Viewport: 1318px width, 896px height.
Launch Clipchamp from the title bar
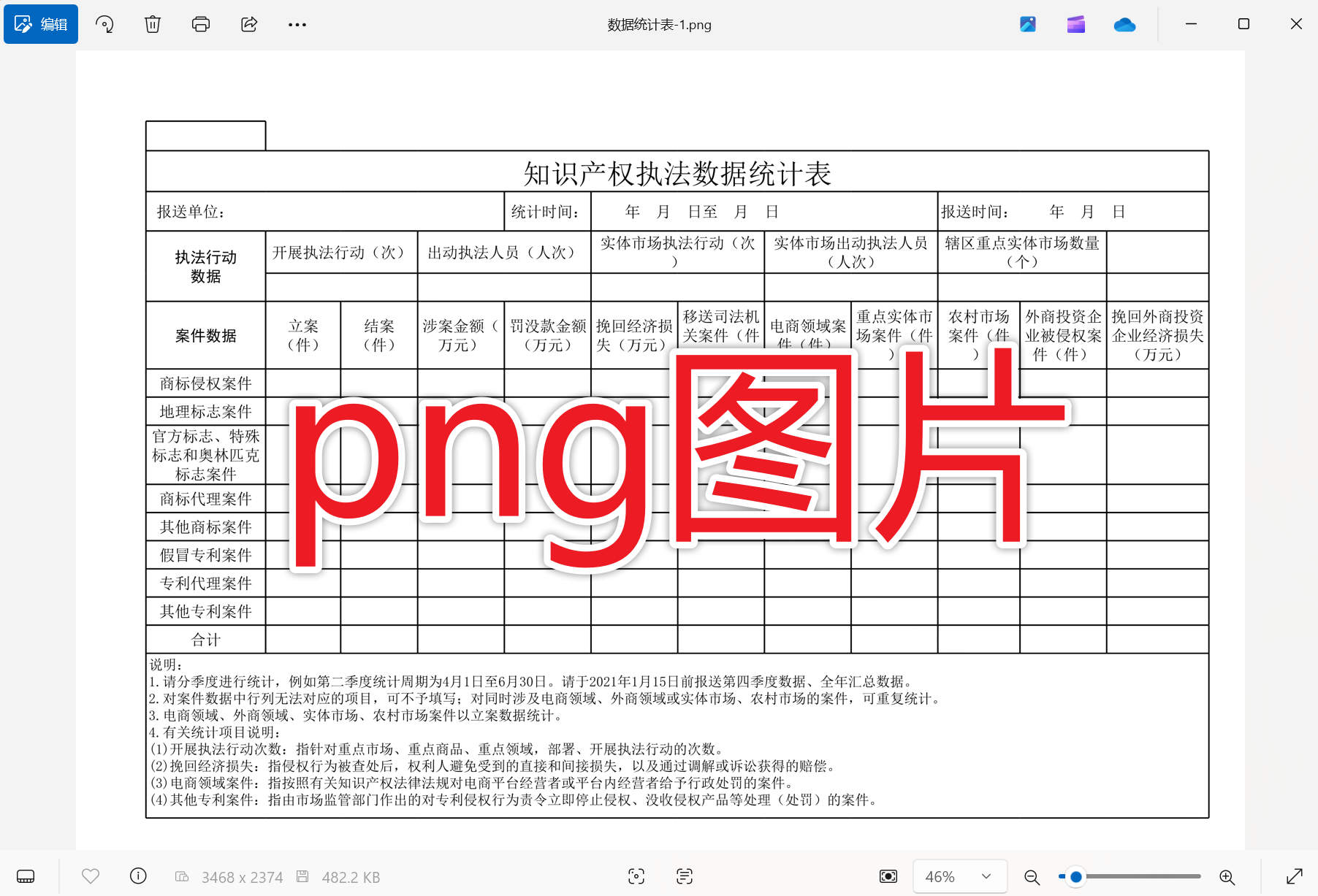point(1075,24)
